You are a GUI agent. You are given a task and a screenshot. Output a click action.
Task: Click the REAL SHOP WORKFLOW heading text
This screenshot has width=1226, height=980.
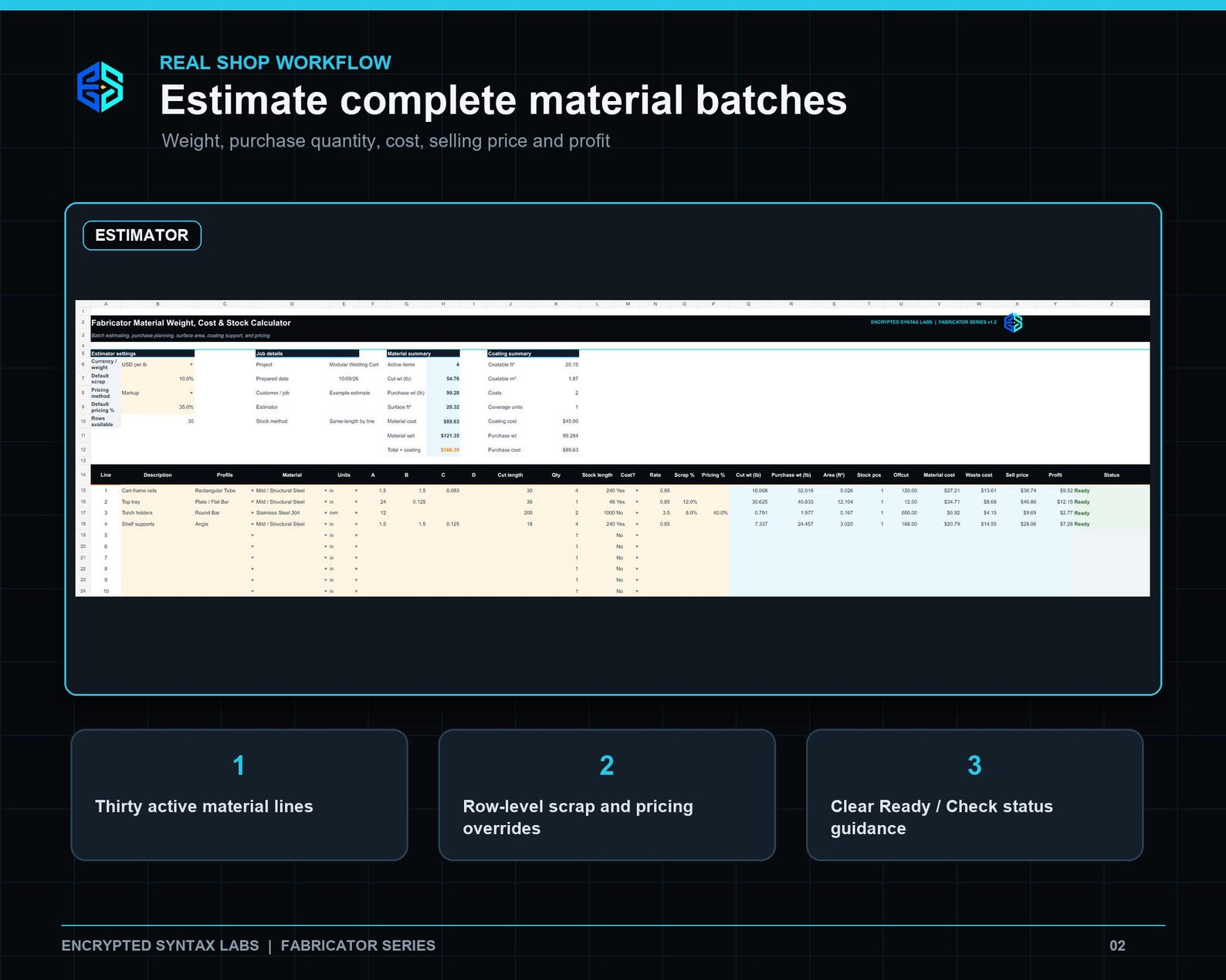pos(276,63)
